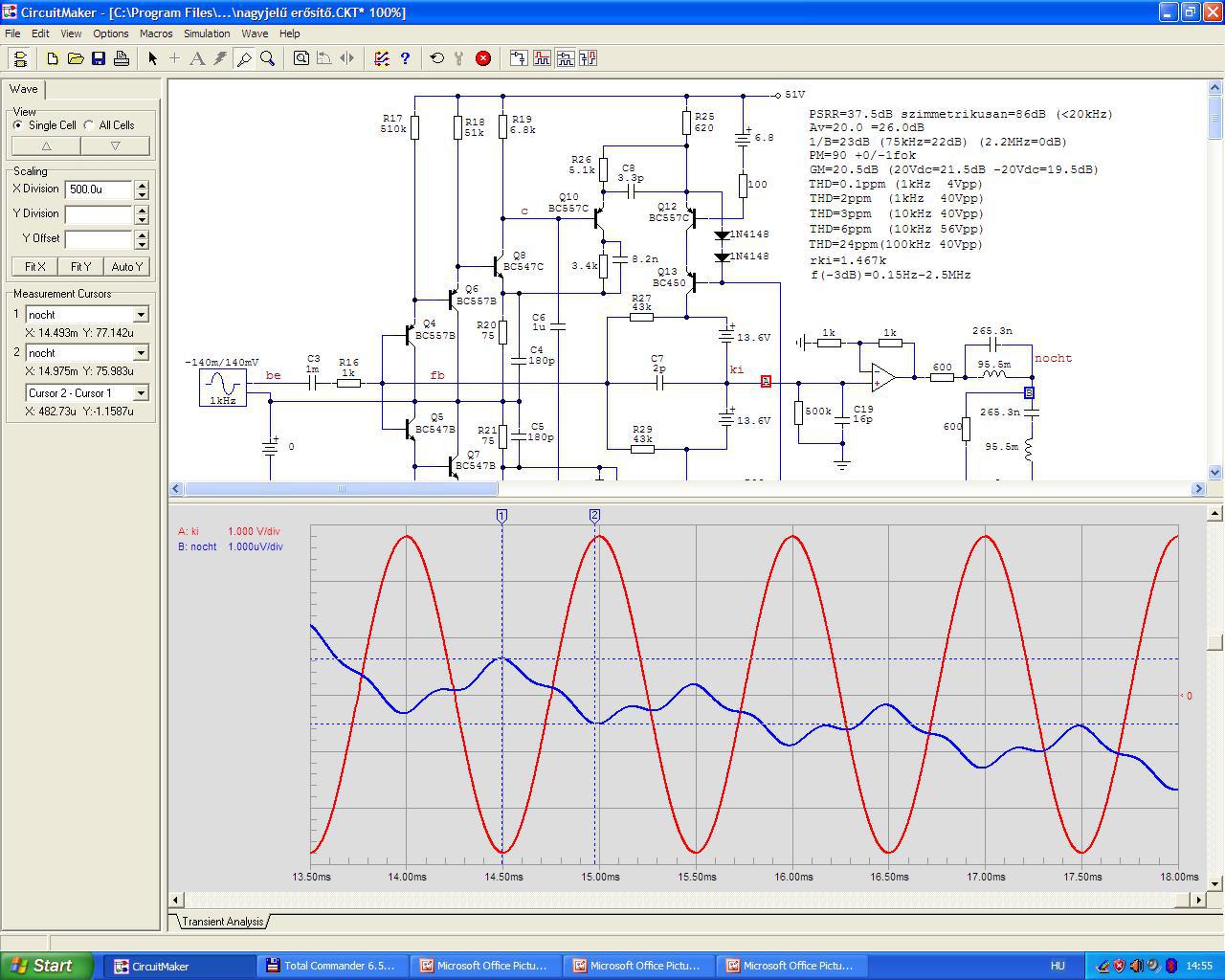
Task: Click the X Division input field
Action: (99, 189)
